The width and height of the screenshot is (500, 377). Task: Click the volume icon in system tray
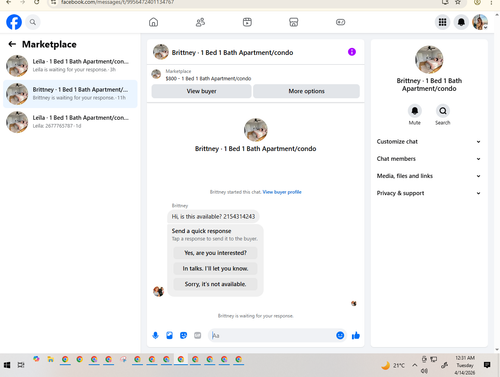pos(424,371)
